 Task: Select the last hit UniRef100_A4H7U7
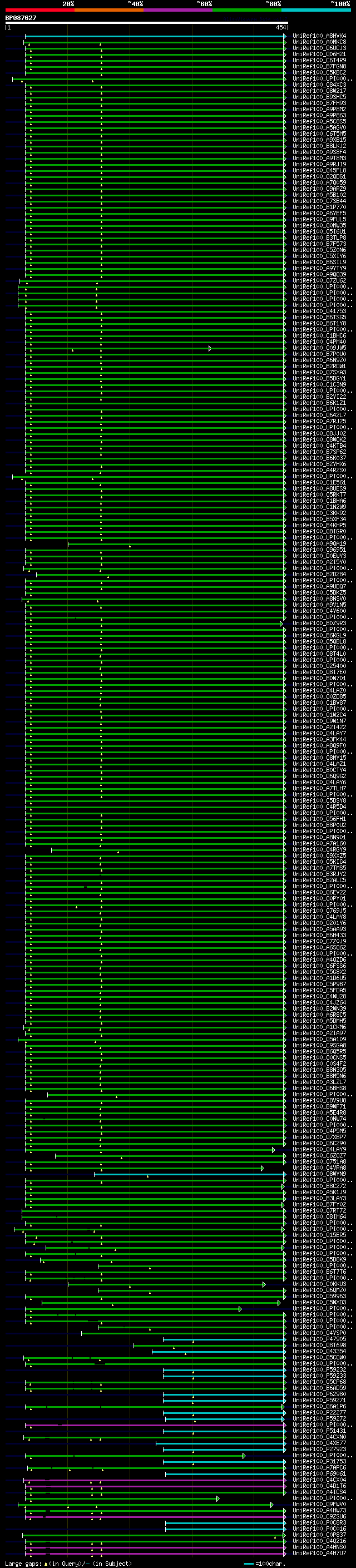pyautogui.click(x=319, y=1553)
